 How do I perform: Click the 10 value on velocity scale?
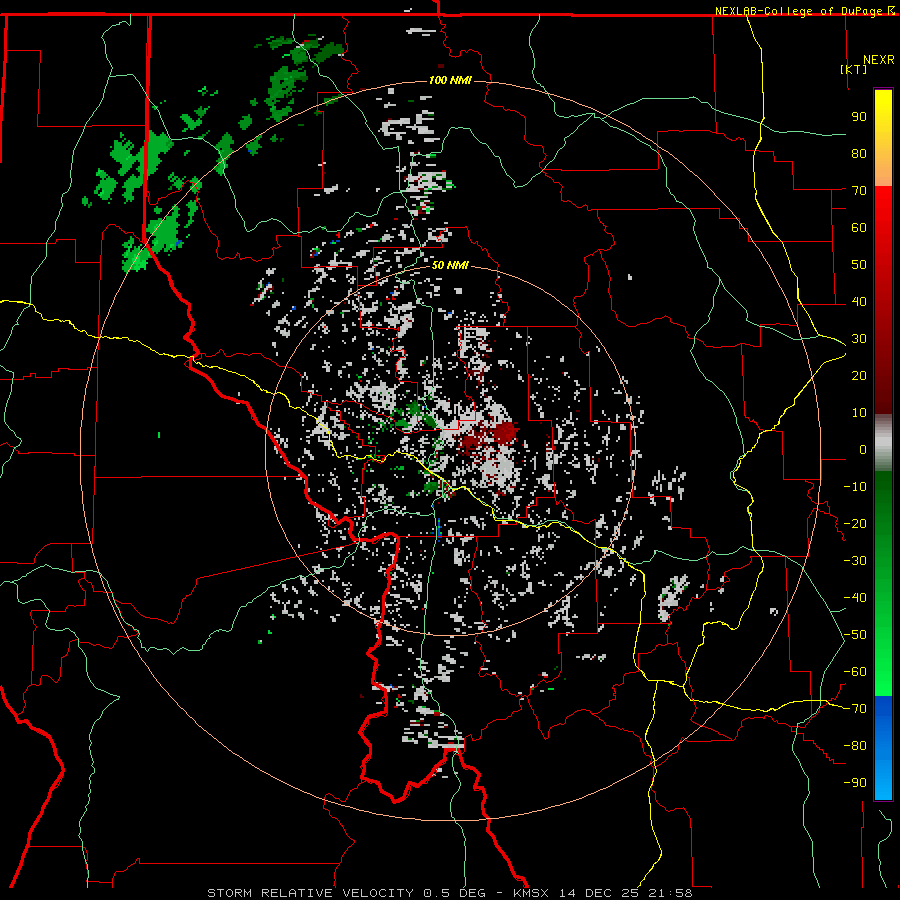[x=859, y=413]
